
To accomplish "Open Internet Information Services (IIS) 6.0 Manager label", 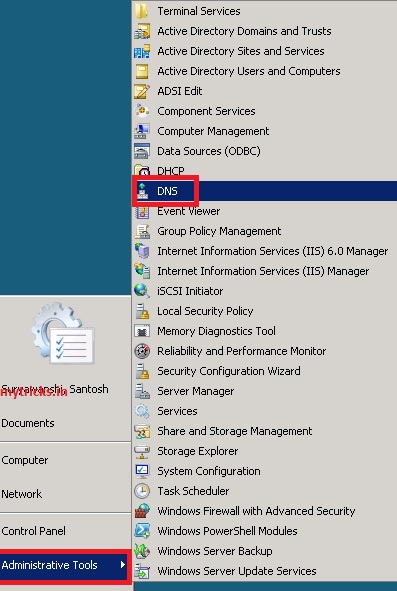I will 273,251.
